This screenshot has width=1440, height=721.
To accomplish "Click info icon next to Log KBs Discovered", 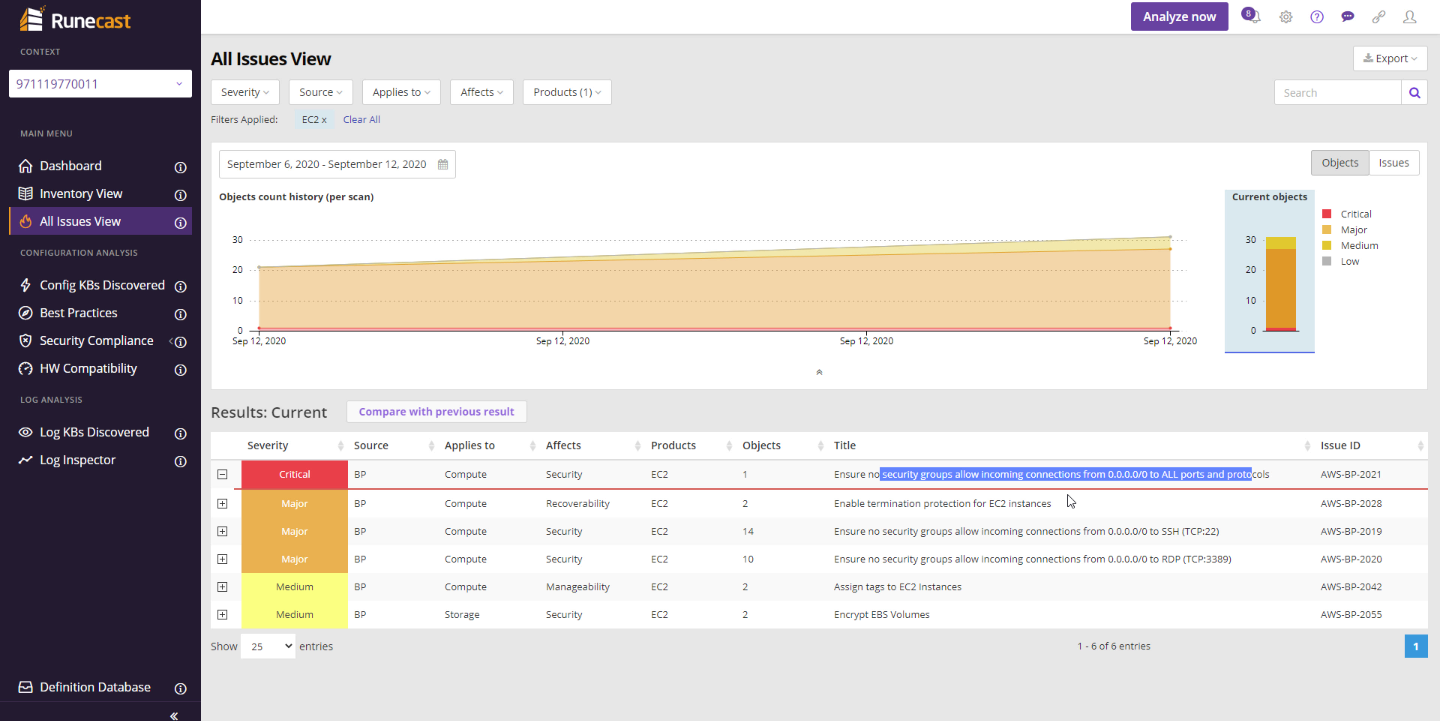I will pos(181,434).
